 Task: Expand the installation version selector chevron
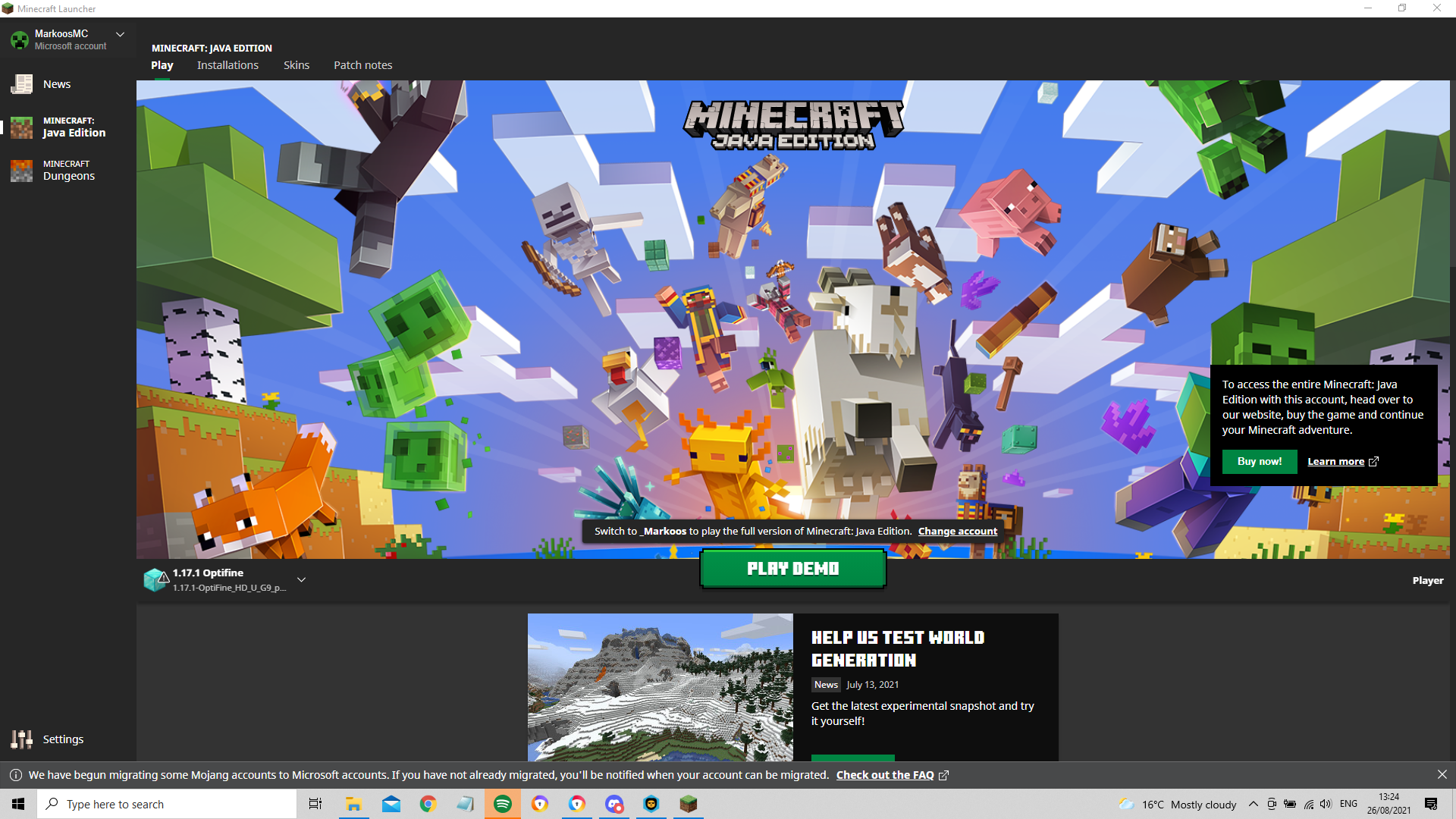301,580
